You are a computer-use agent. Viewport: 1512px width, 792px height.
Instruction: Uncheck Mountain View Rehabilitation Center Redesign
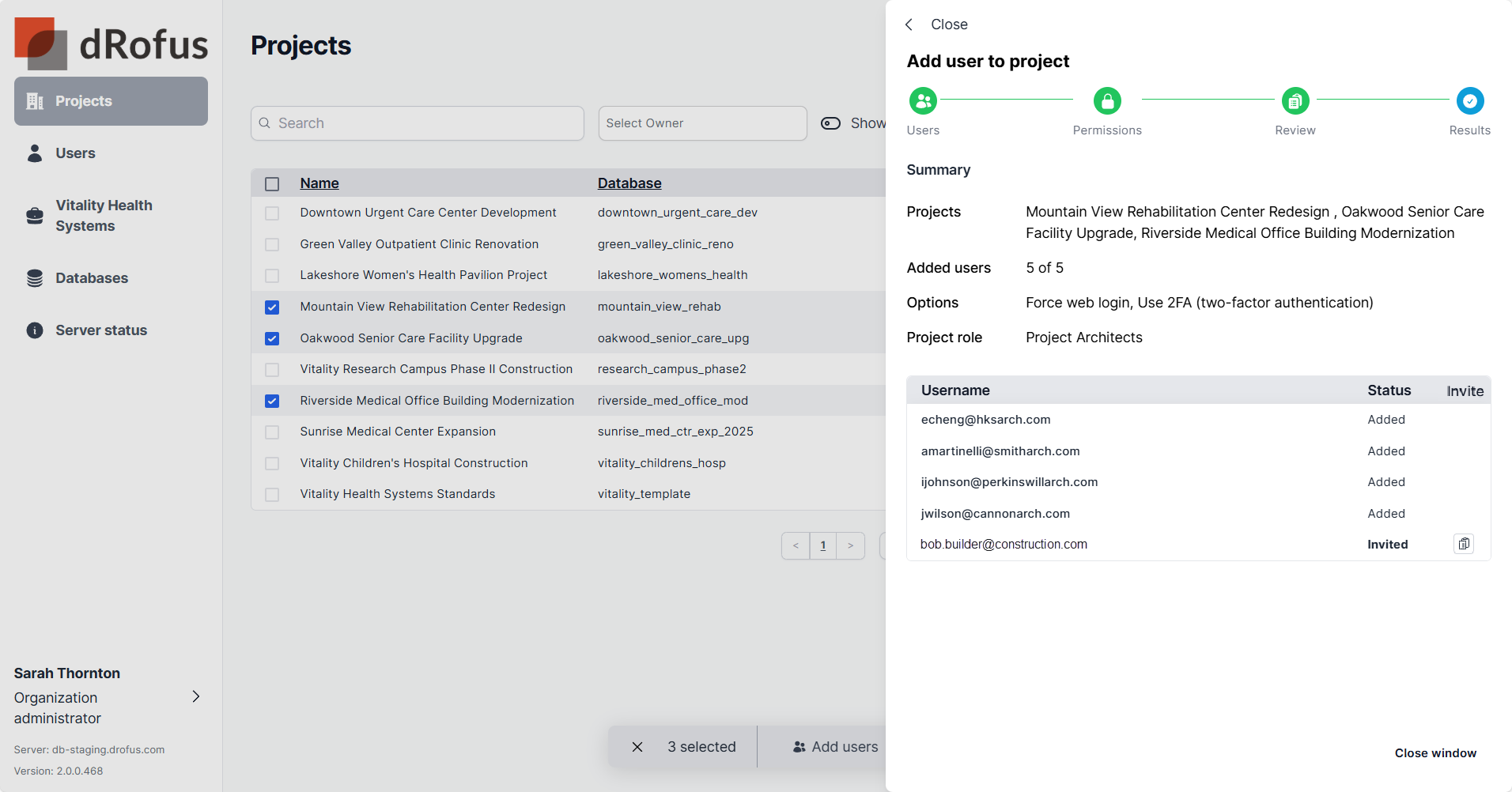(272, 307)
